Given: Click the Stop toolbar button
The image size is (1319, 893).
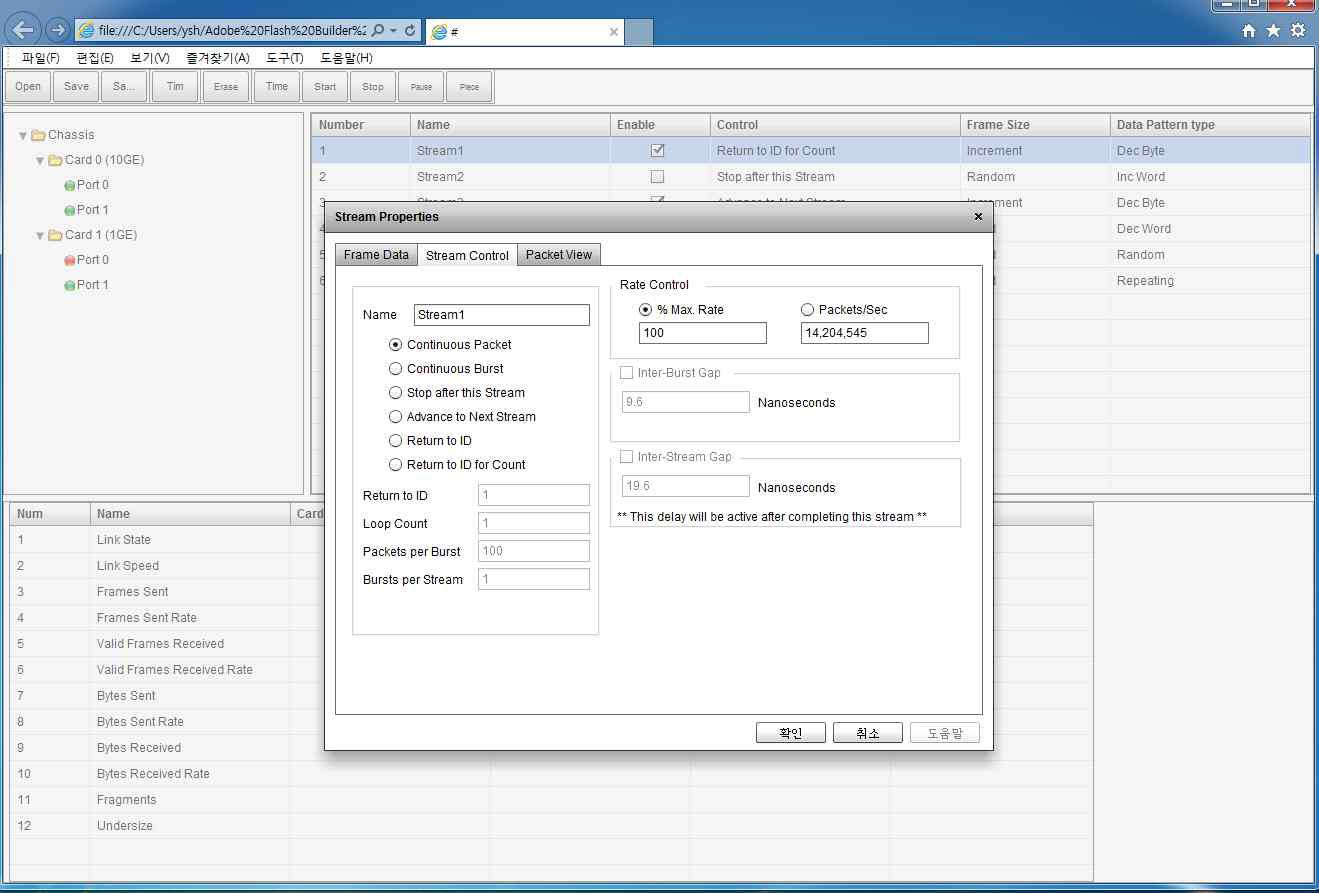Looking at the screenshot, I should [373, 87].
